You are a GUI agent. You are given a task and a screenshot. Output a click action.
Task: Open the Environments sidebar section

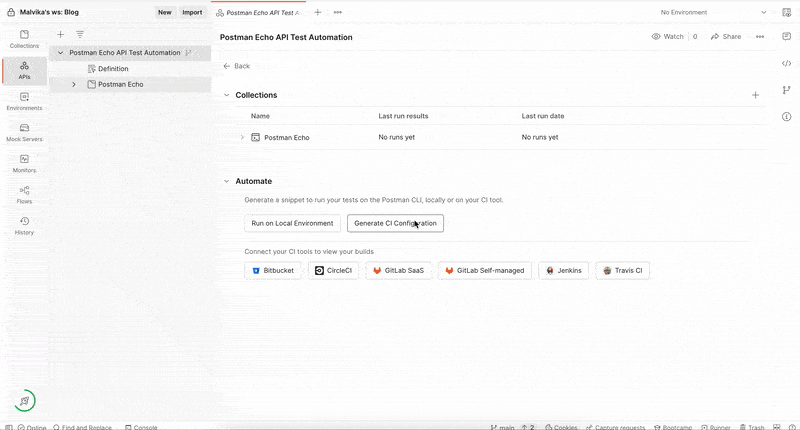click(x=24, y=102)
